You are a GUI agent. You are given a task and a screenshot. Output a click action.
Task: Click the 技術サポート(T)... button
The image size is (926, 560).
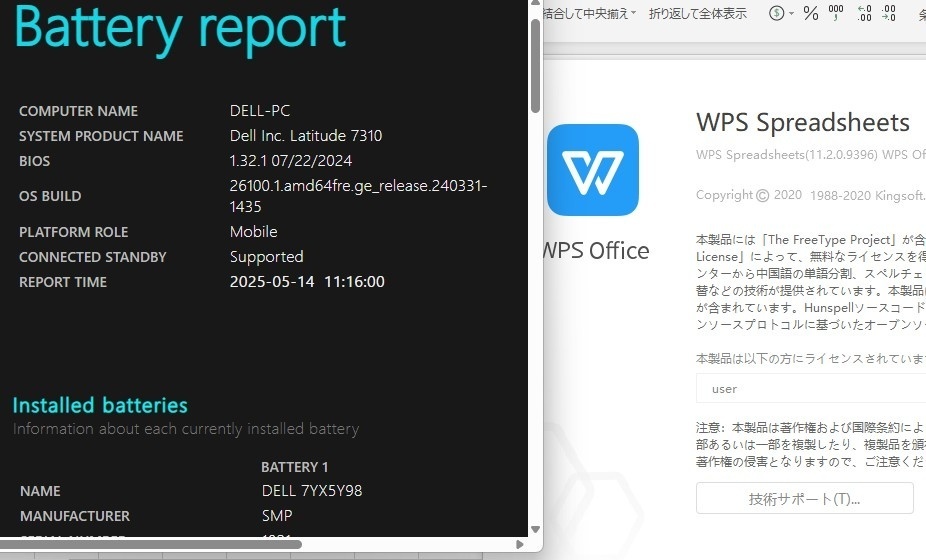(804, 499)
